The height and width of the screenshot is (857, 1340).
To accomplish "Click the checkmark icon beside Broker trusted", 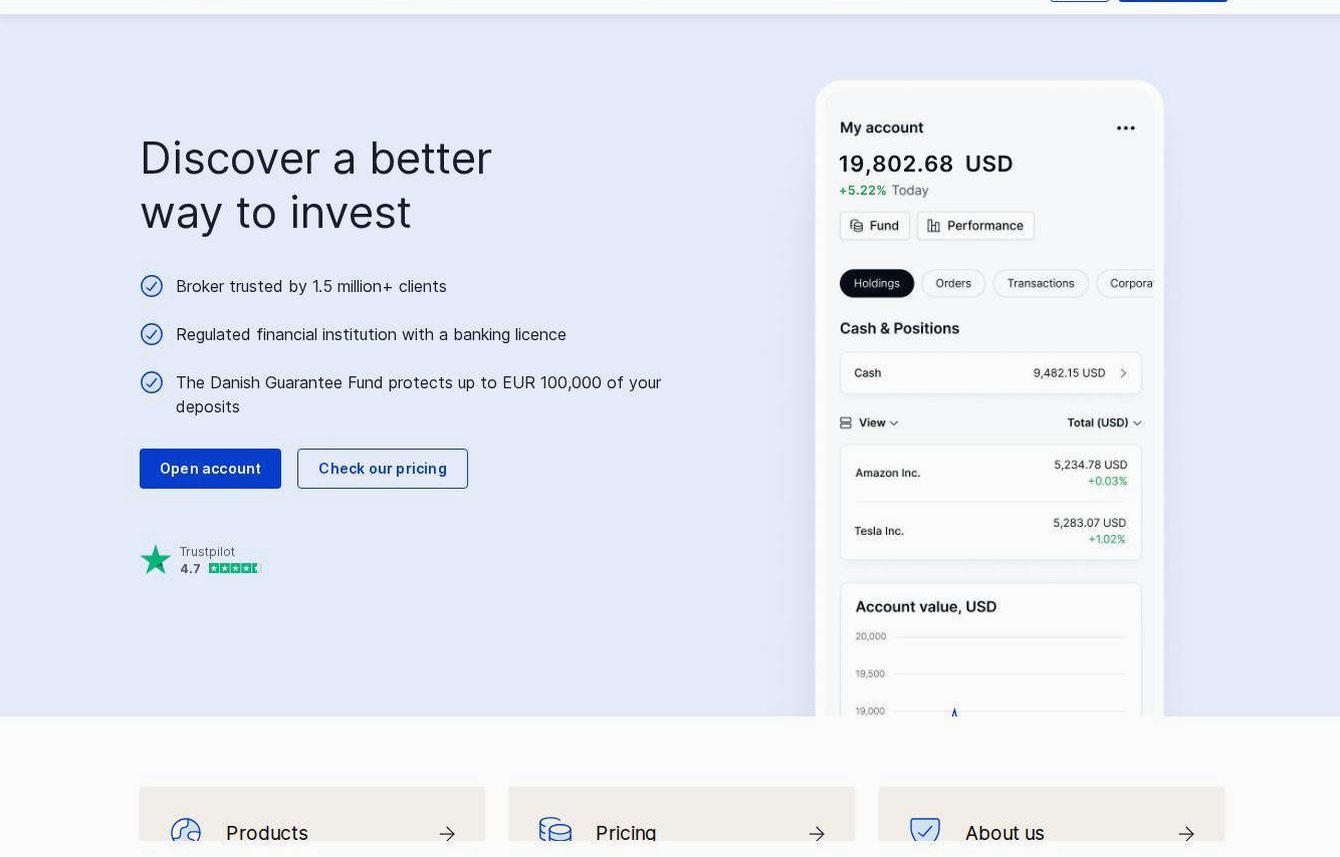I will (x=152, y=286).
